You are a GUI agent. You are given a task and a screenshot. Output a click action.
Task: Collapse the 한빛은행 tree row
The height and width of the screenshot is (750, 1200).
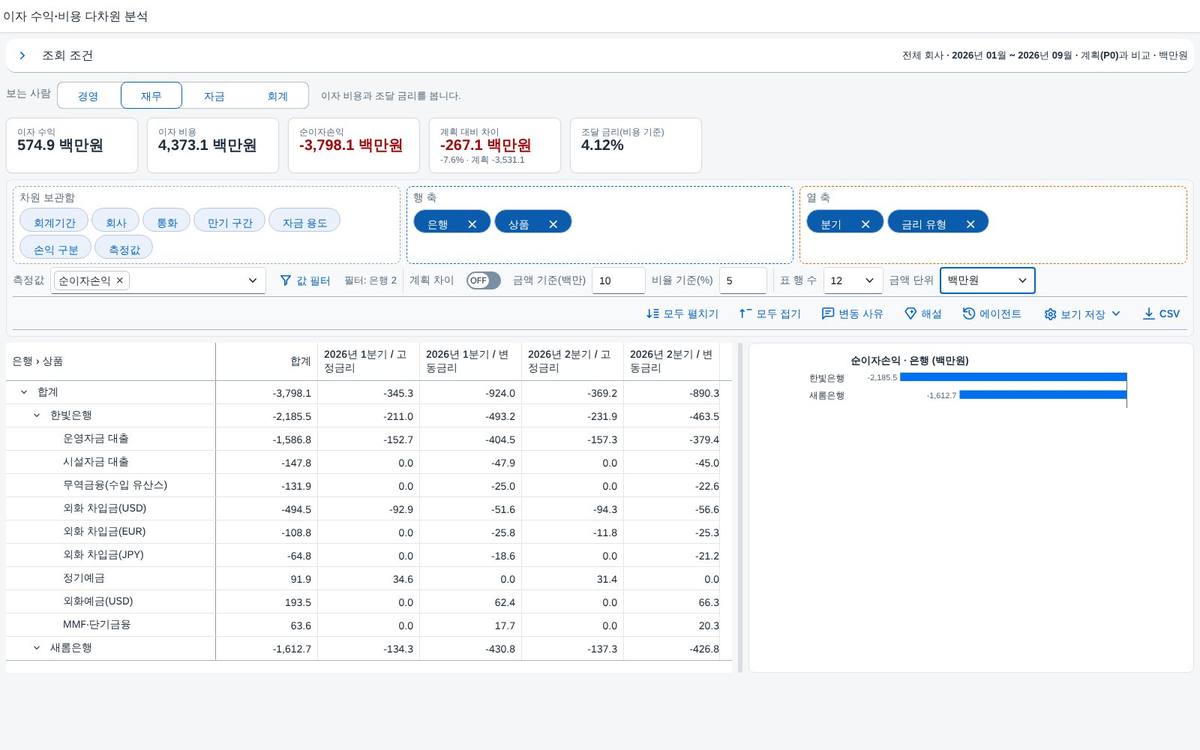[x=37, y=415]
